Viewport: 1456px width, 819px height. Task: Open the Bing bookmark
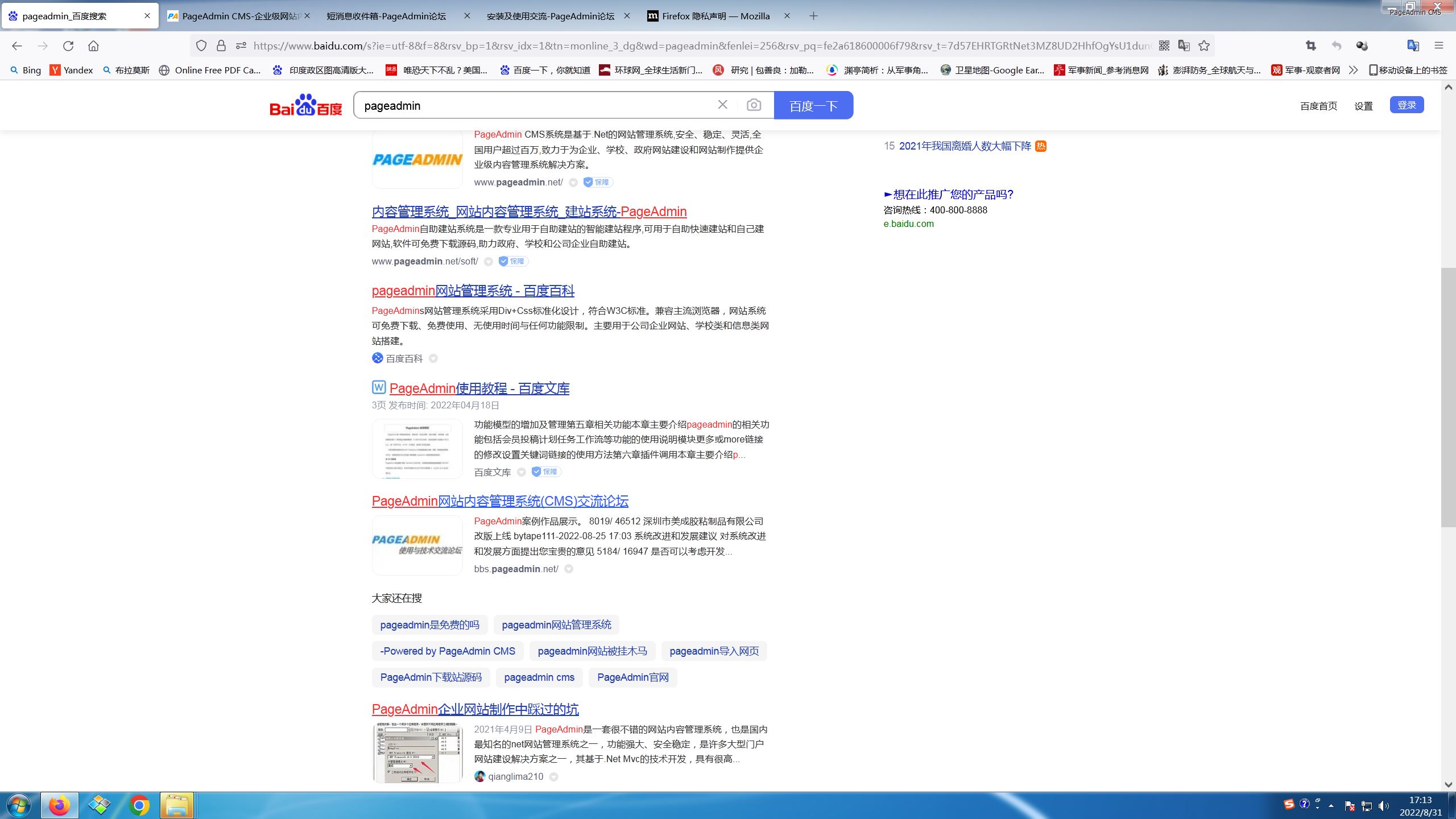coord(26,70)
